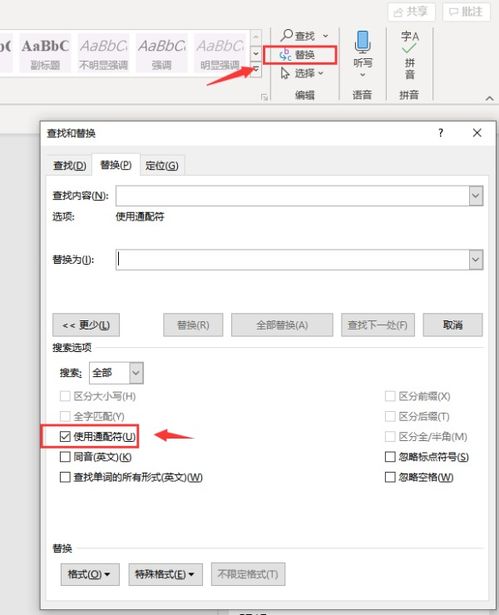Click the Share icon button at top

coord(398,12)
